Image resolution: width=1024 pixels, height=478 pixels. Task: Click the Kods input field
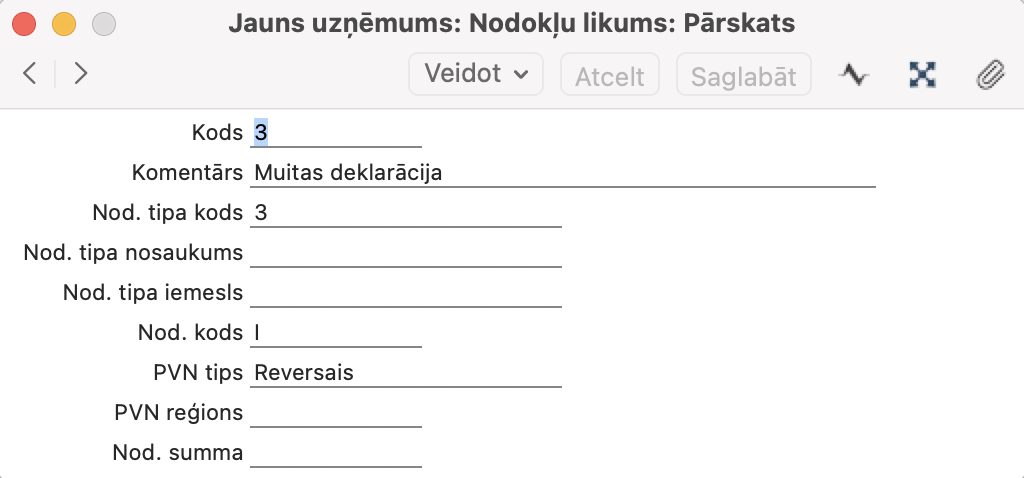(x=336, y=133)
